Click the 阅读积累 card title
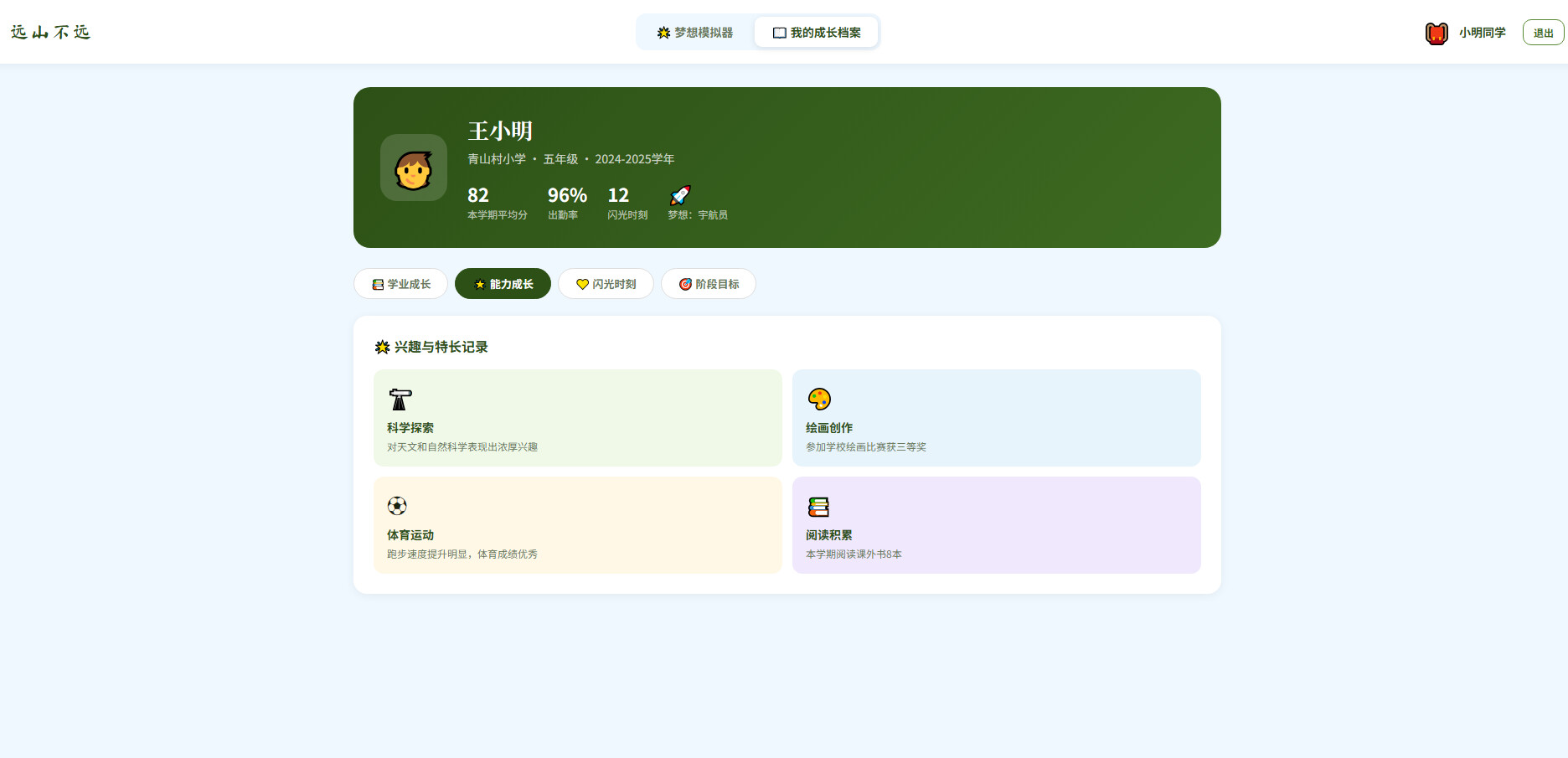 [x=829, y=535]
